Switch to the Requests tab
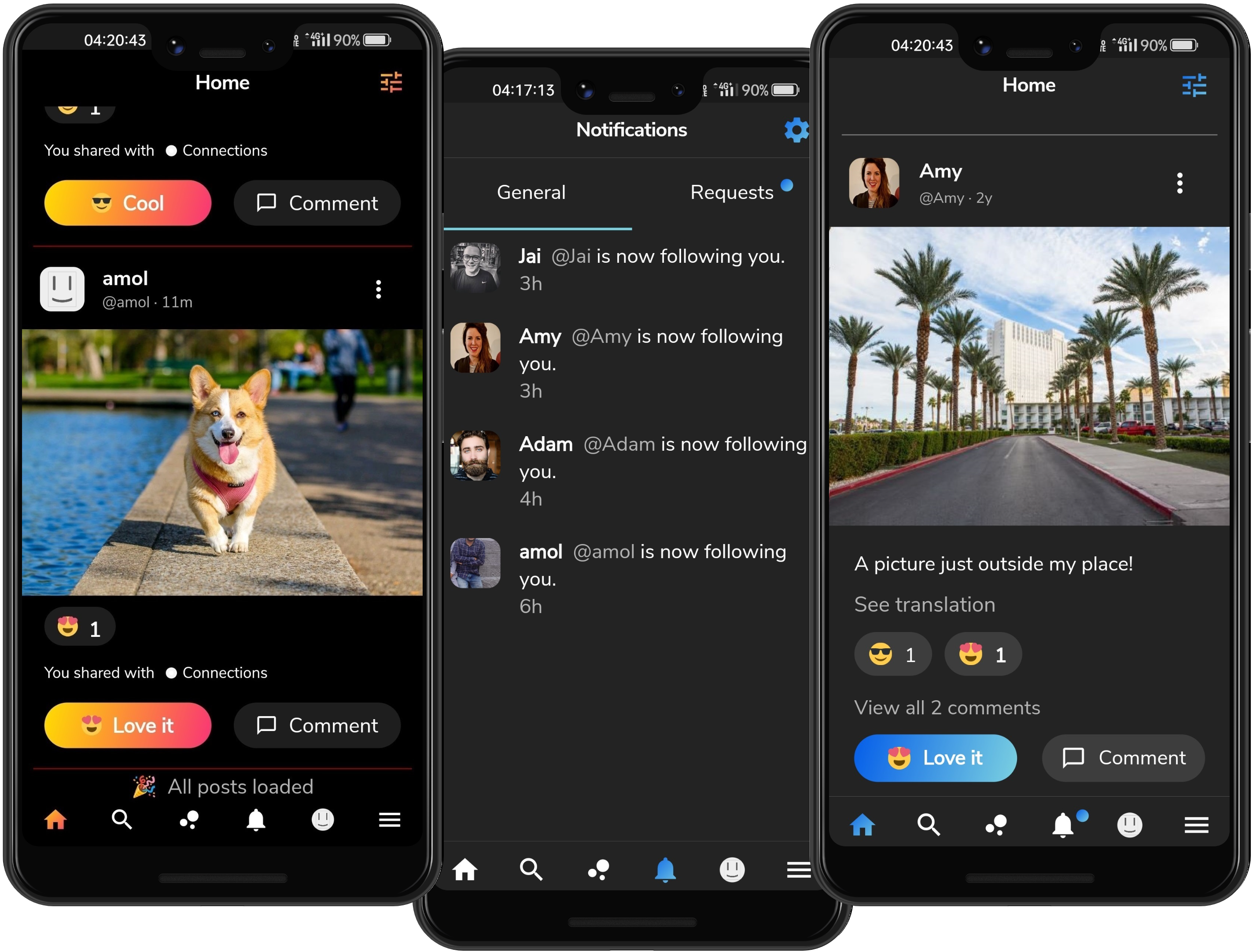 (x=732, y=192)
